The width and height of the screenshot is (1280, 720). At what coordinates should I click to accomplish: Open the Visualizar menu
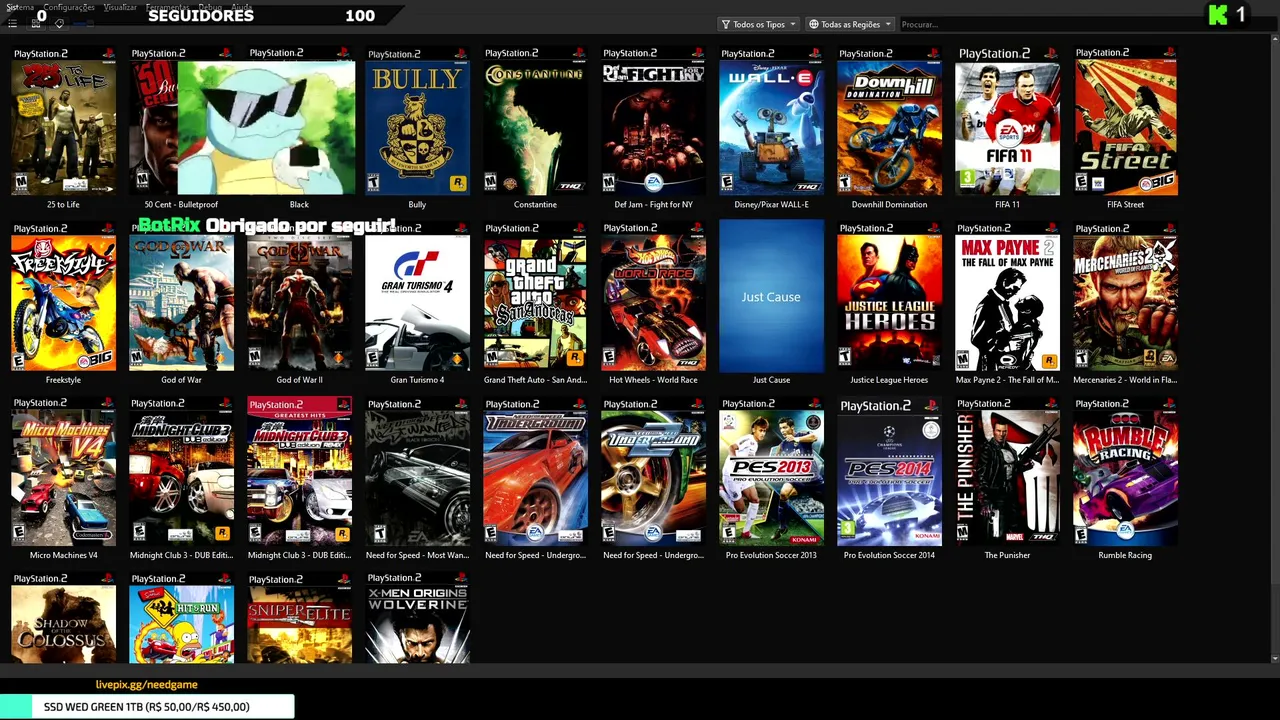click(x=120, y=7)
